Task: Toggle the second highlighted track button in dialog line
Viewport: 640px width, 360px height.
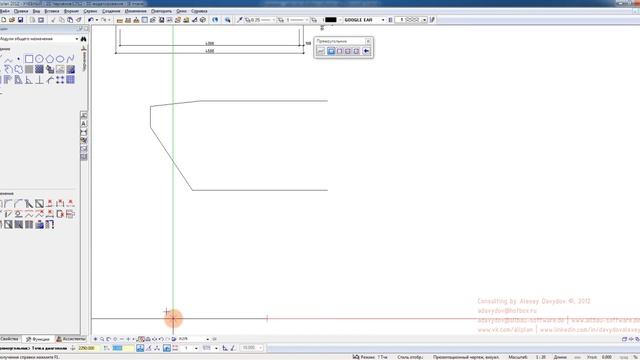Action: tap(167, 348)
